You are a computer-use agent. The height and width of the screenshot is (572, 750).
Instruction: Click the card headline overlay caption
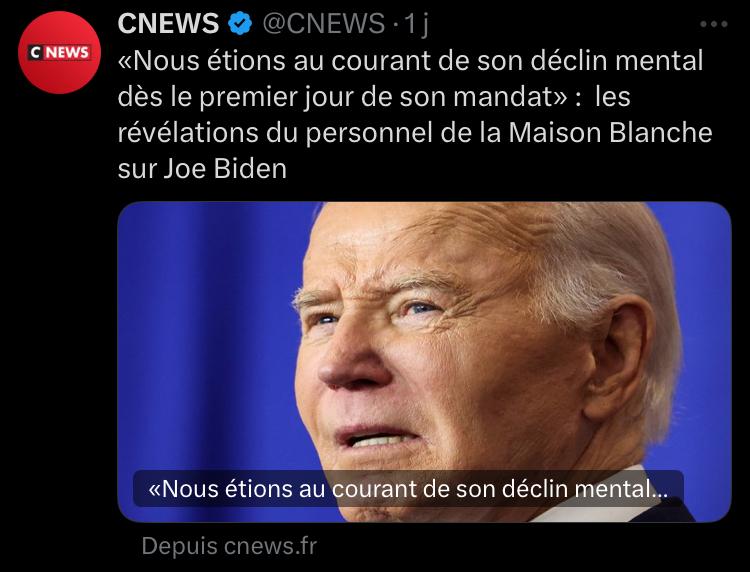tap(408, 489)
